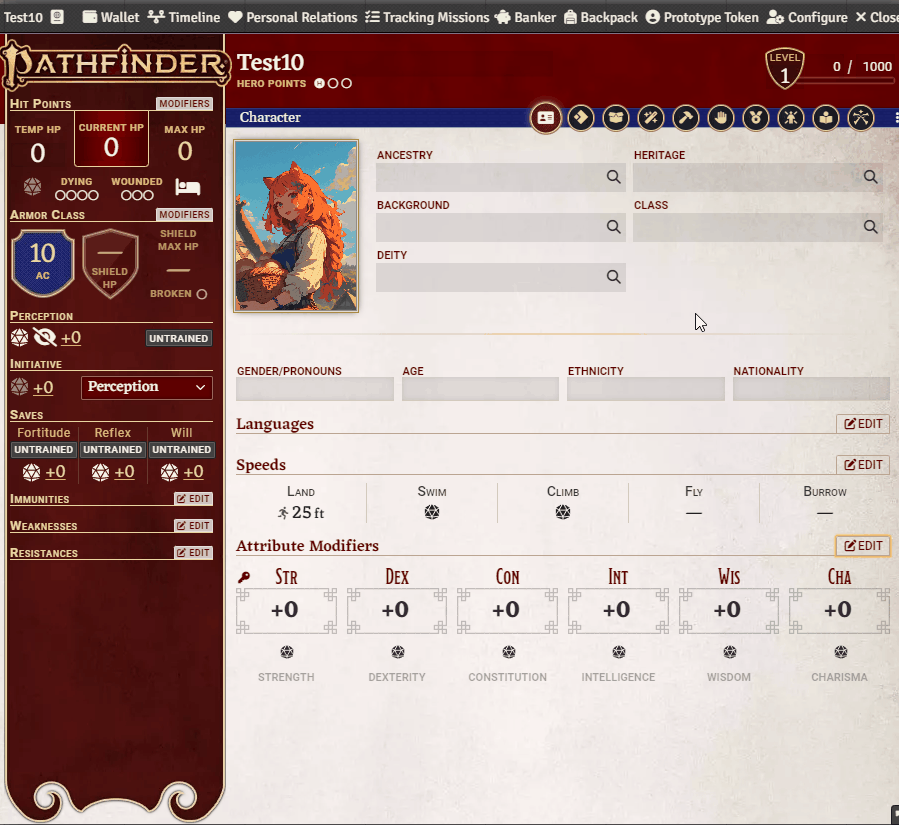Roll the Fortitude save die icon
899x825 pixels.
pyautogui.click(x=32, y=472)
